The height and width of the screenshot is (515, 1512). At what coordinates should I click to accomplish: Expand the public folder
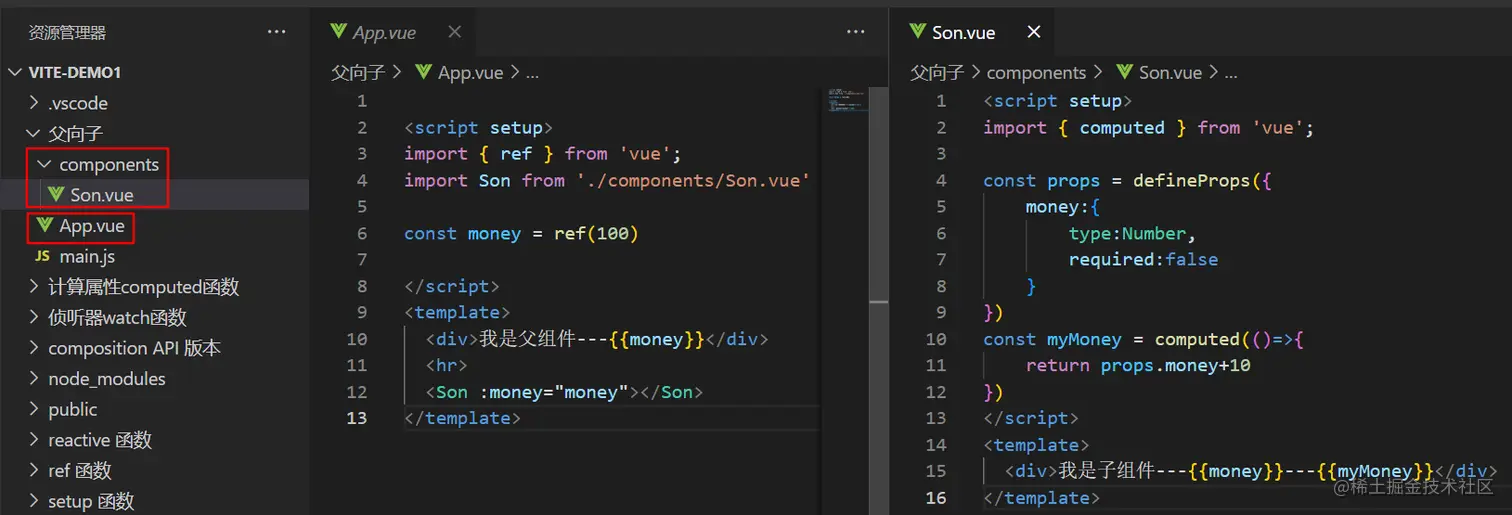click(x=34, y=410)
